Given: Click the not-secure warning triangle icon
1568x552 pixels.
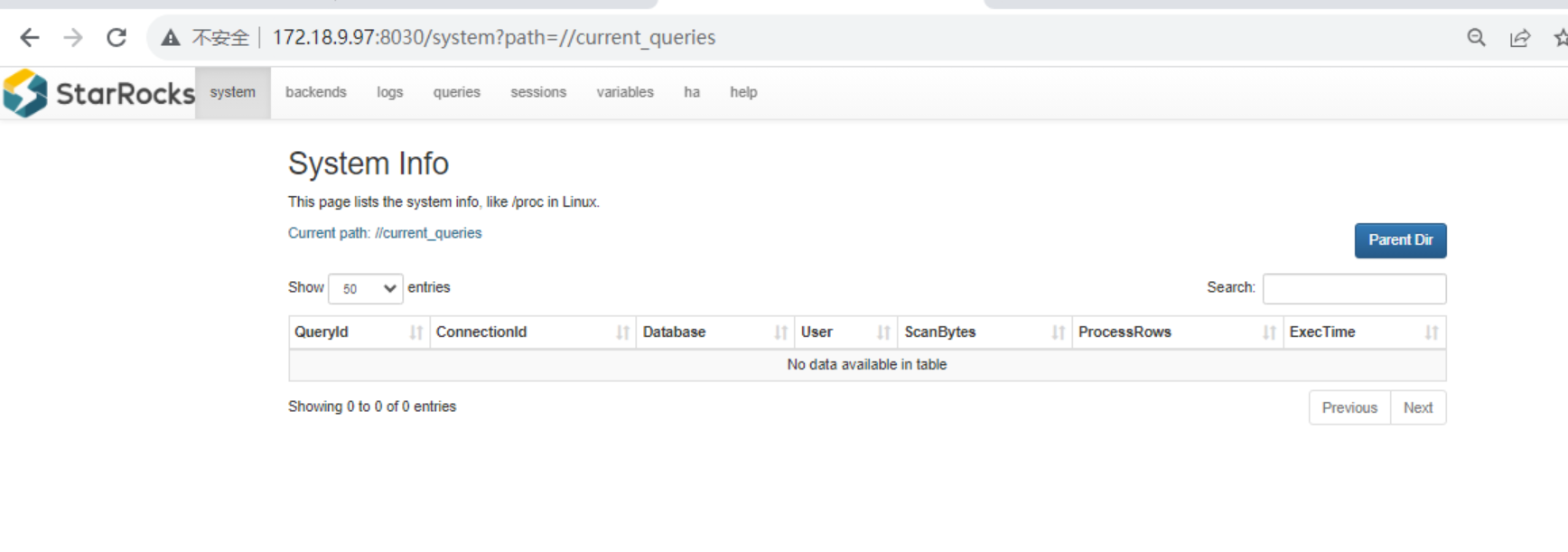Looking at the screenshot, I should [171, 37].
